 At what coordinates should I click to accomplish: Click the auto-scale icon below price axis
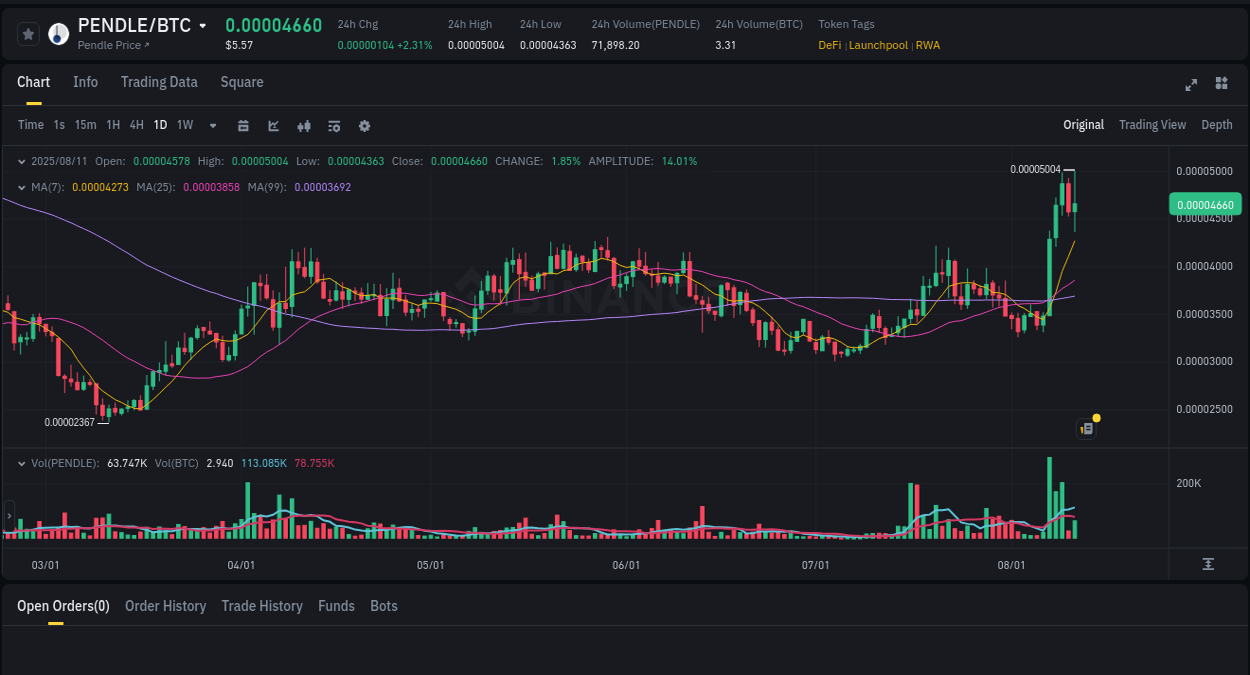click(x=1208, y=565)
